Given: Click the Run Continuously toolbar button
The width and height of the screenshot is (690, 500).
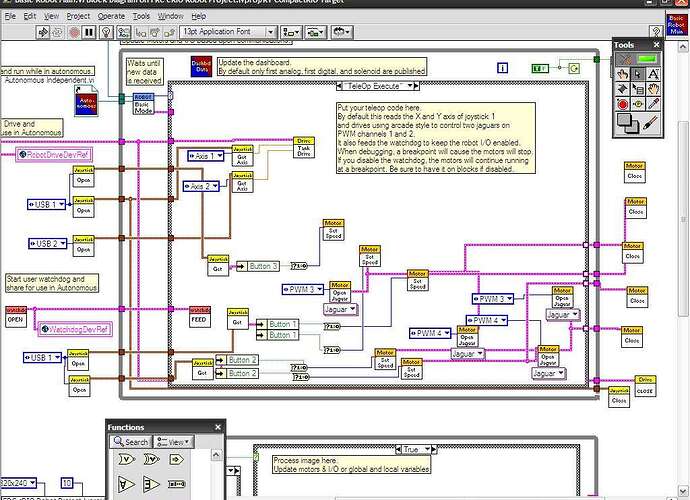Looking at the screenshot, I should pyautogui.click(x=58, y=32).
